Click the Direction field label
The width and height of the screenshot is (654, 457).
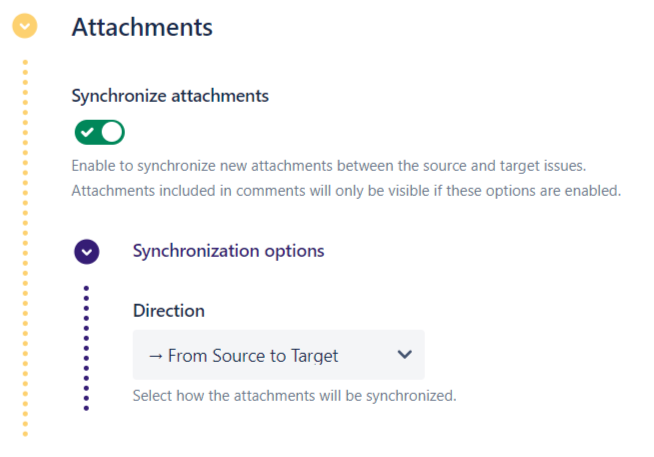click(168, 311)
